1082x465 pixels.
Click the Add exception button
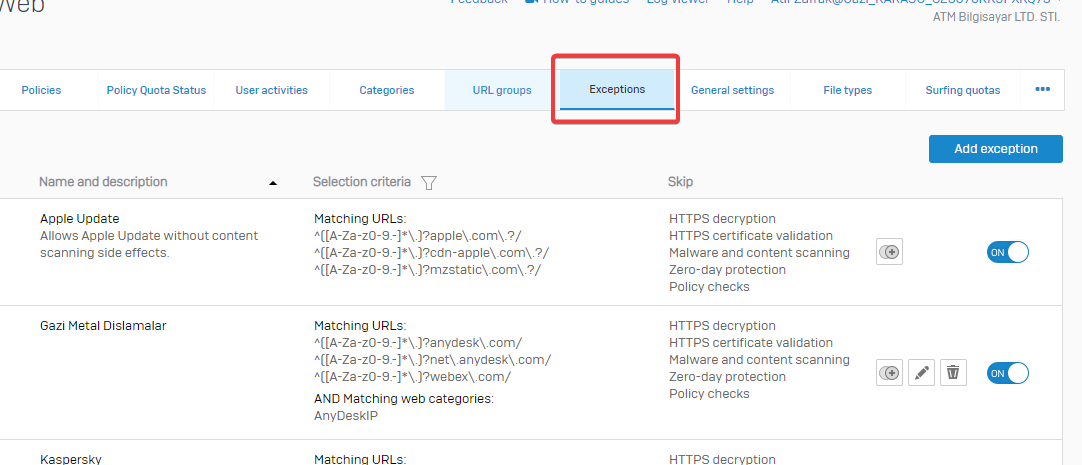(995, 149)
